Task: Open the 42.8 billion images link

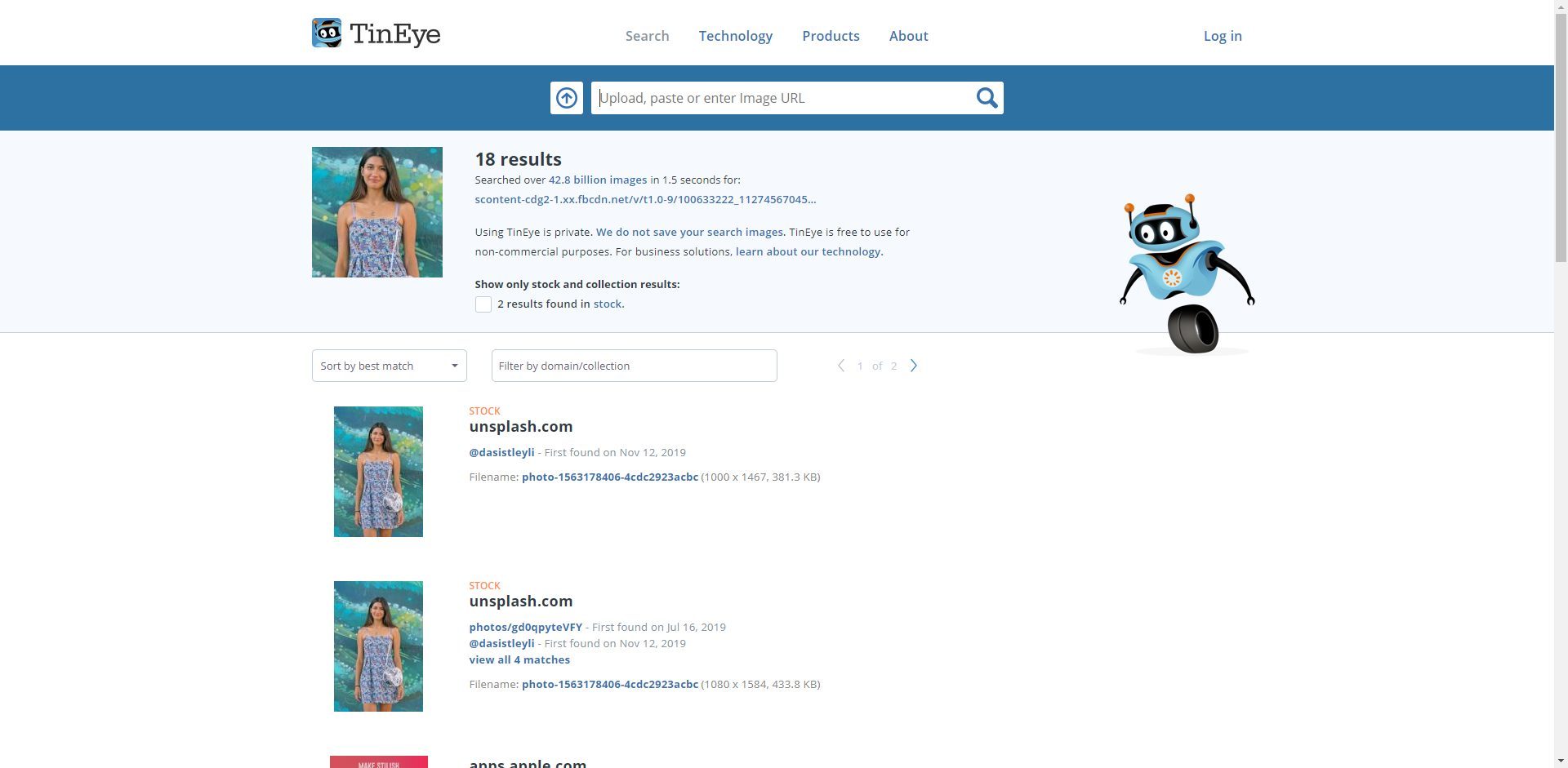Action: (x=597, y=180)
